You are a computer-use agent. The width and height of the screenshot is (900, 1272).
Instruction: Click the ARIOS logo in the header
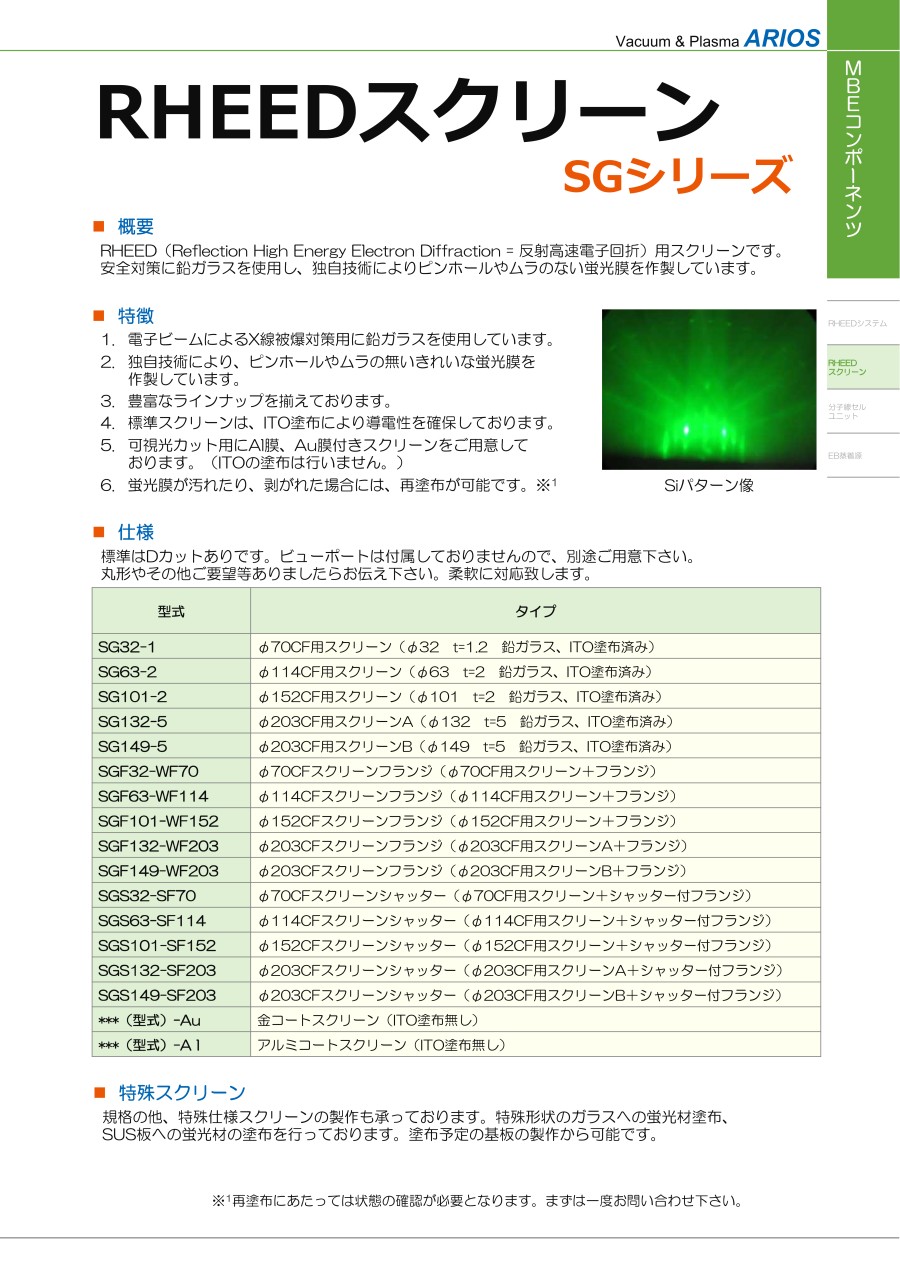(x=781, y=38)
